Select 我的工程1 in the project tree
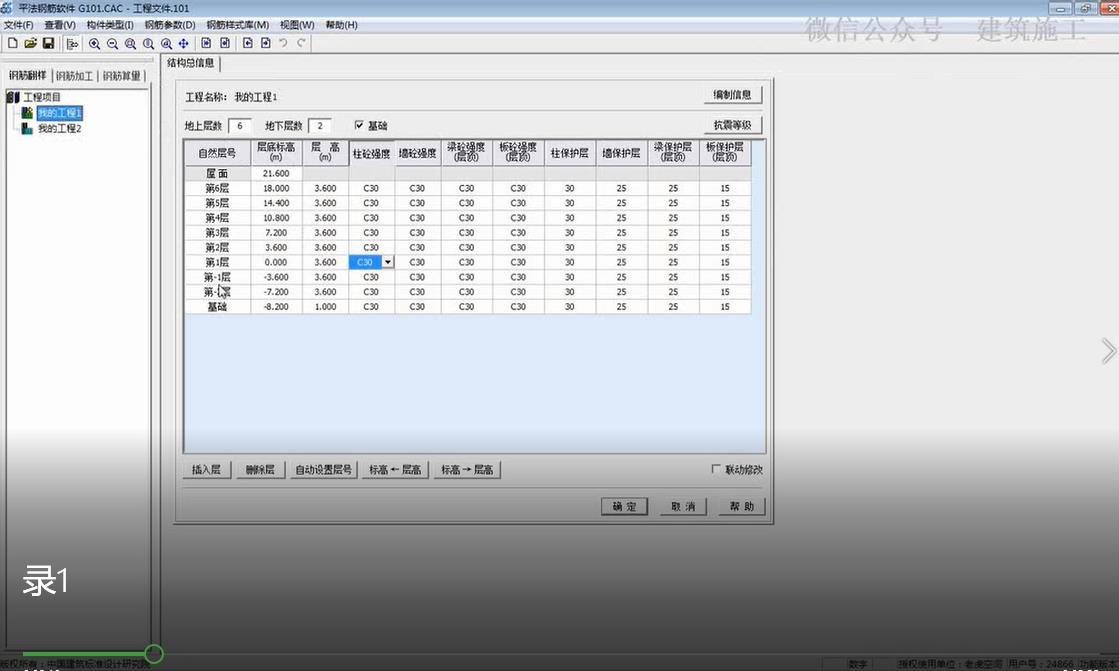Viewport: 1119px width, 671px height. click(59, 113)
